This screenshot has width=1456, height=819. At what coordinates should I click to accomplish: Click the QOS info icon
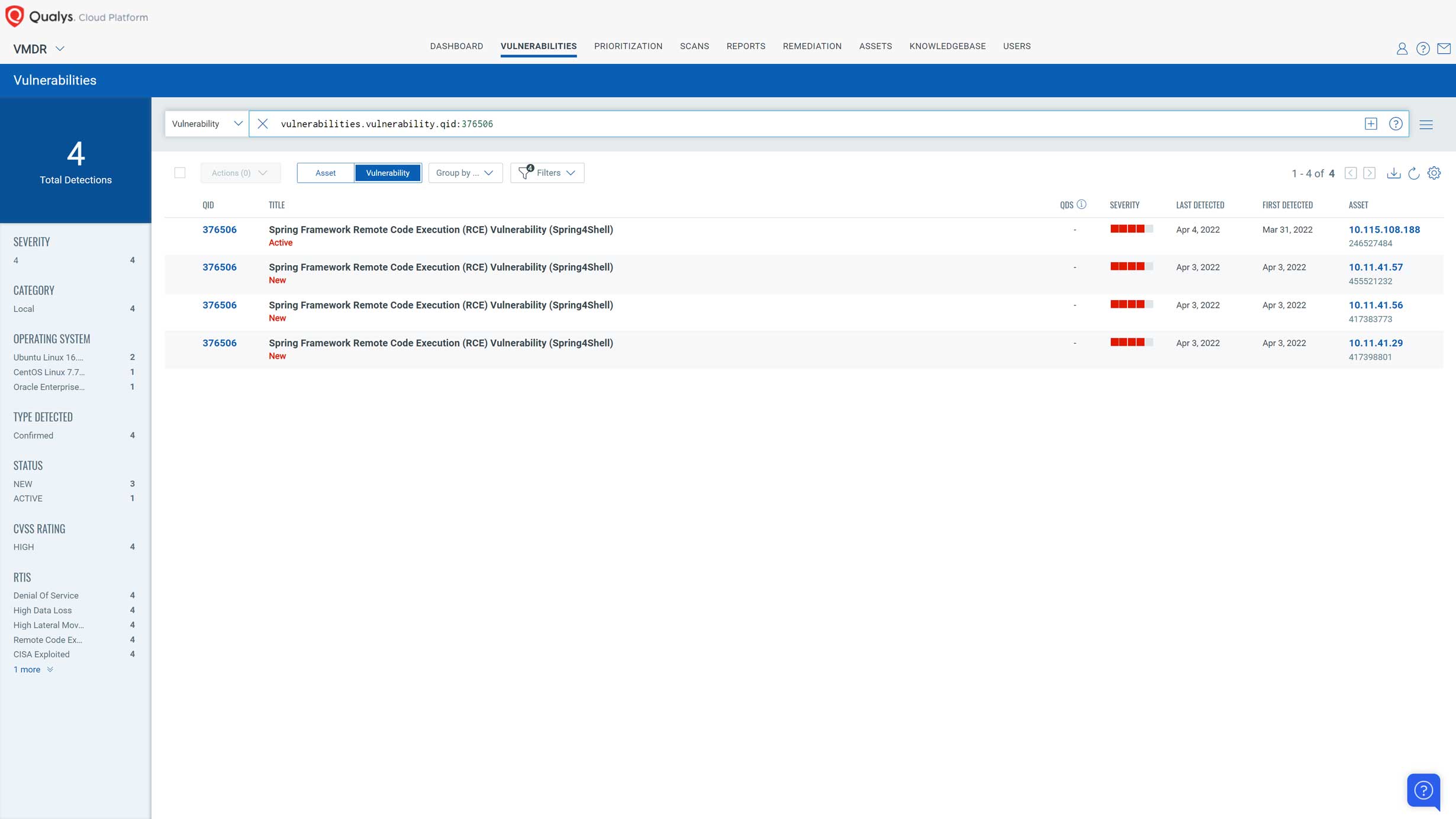(x=1083, y=204)
